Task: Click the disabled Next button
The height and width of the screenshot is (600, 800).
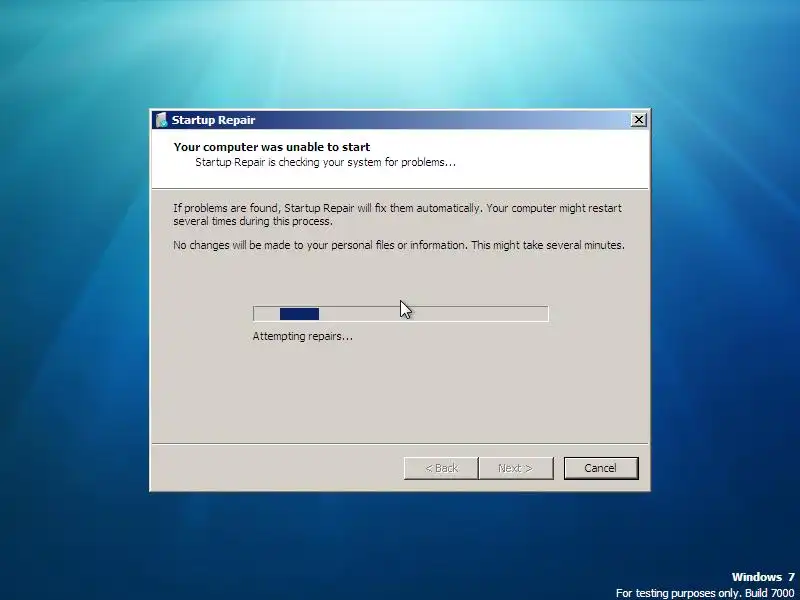Action: click(x=516, y=468)
